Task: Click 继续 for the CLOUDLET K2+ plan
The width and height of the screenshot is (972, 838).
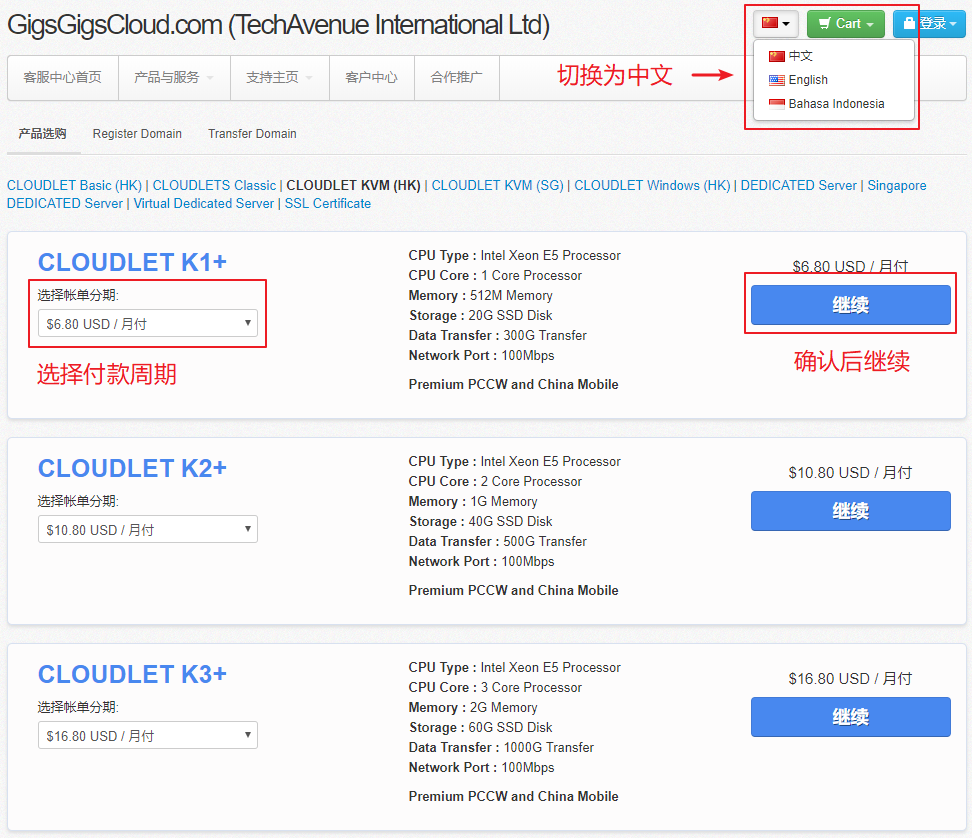Action: (850, 511)
